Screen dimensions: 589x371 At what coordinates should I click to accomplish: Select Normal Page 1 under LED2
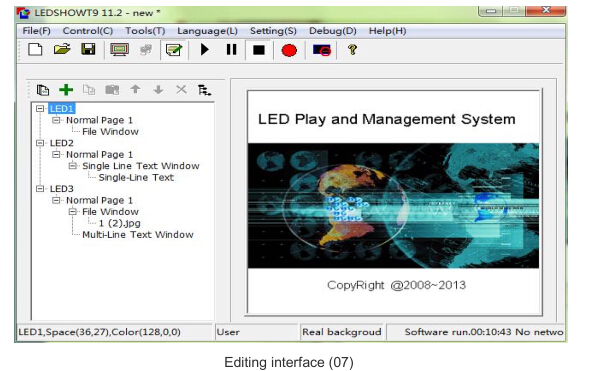[99, 154]
